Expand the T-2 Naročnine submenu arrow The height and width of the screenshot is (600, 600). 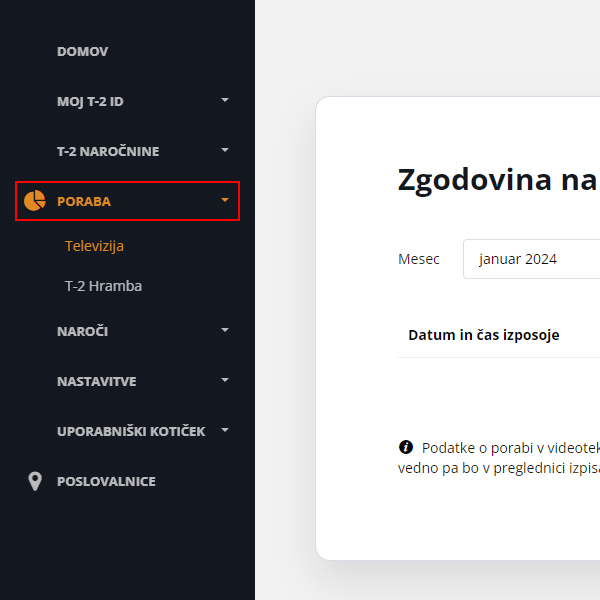(x=225, y=150)
